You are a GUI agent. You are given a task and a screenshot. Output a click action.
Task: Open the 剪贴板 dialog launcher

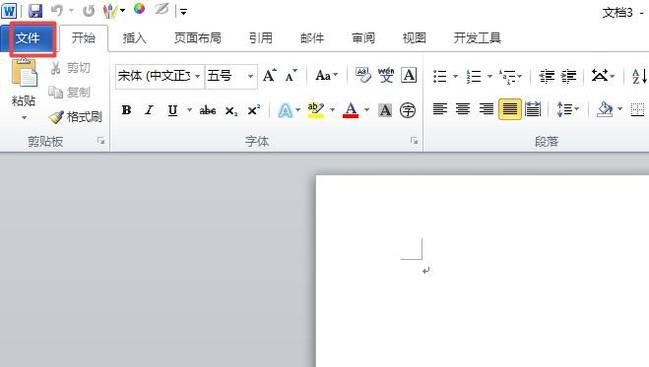[x=101, y=141]
